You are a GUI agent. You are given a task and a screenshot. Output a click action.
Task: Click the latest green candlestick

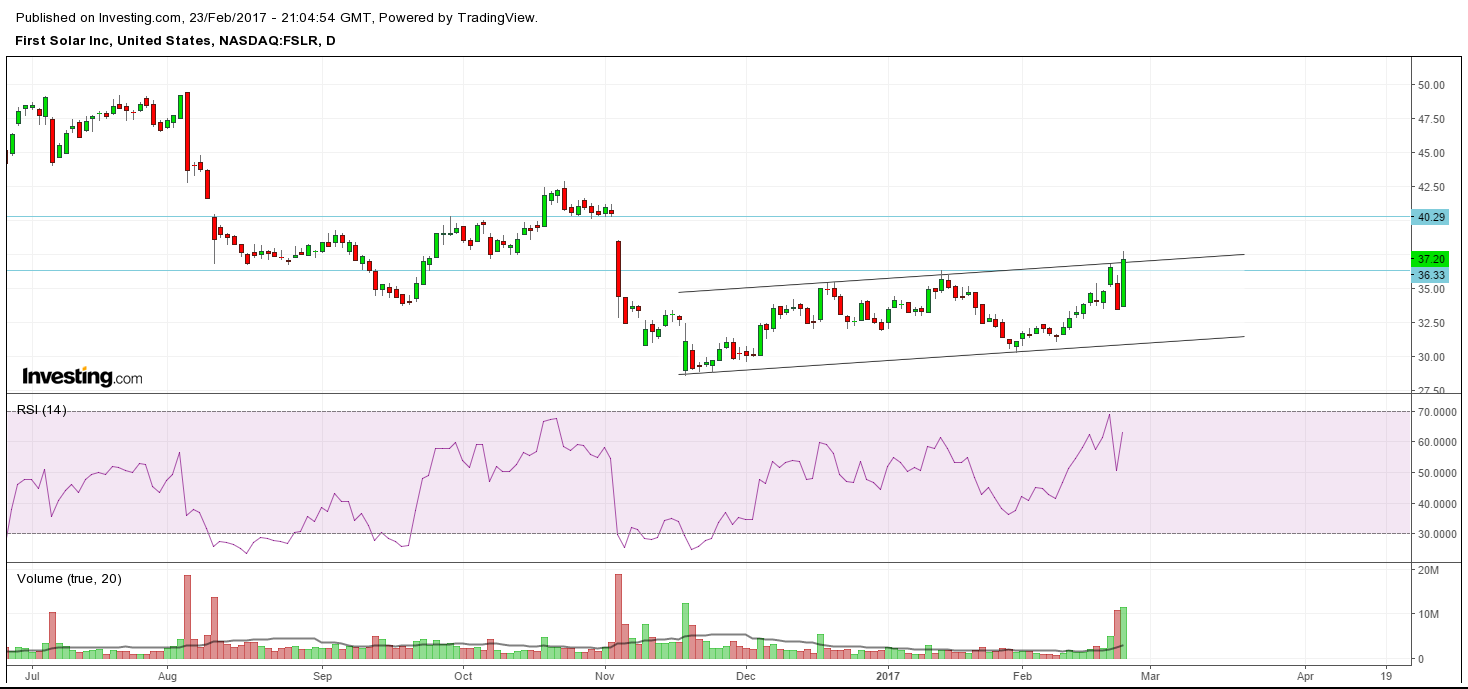[x=1124, y=283]
